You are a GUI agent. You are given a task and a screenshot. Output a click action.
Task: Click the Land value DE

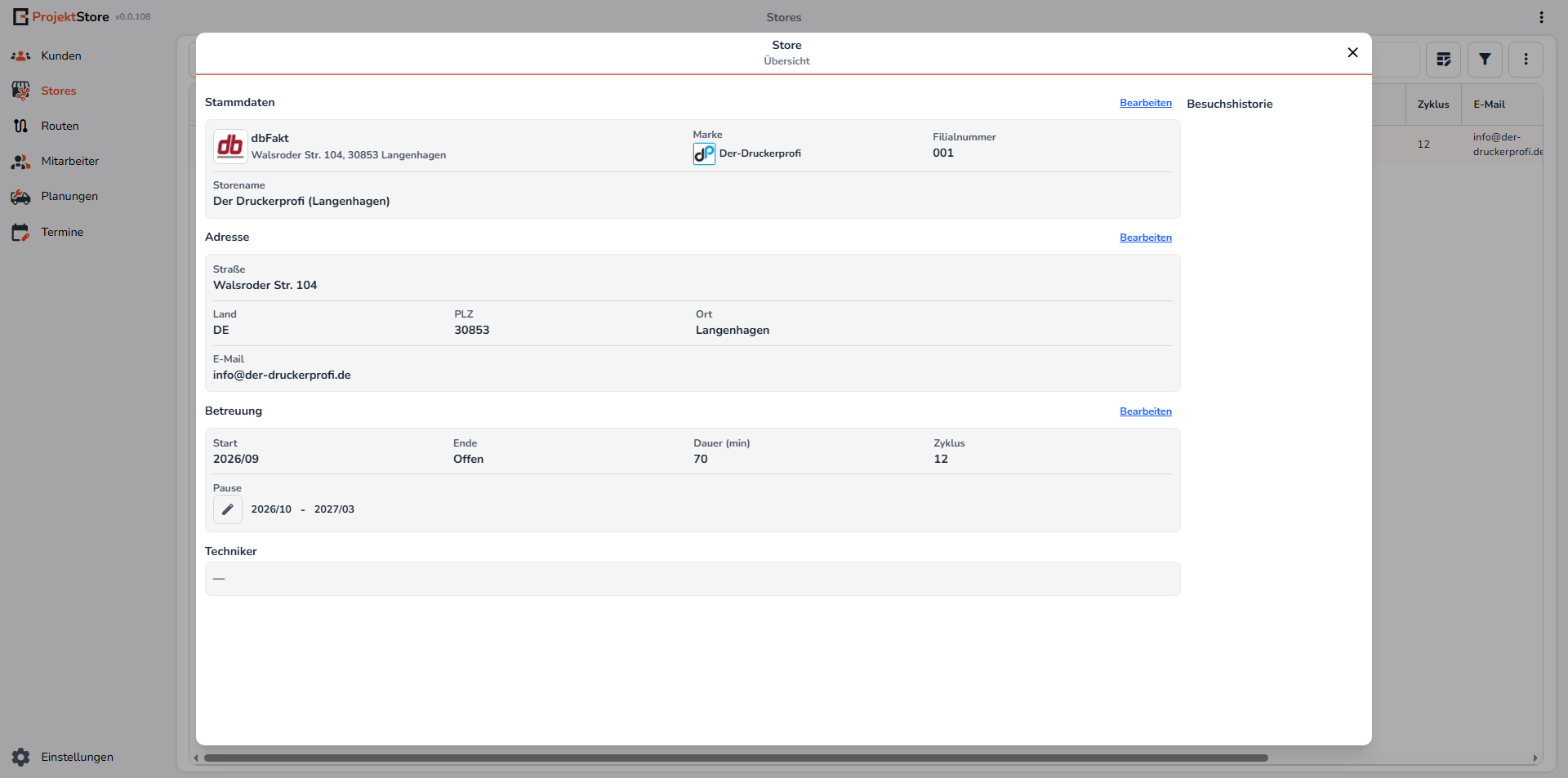[x=221, y=330]
